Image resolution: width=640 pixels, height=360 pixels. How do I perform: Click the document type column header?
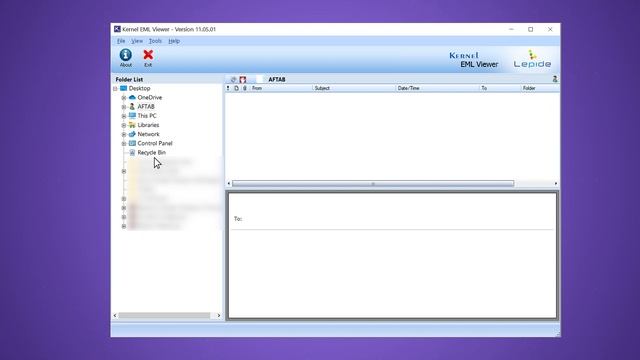(x=236, y=88)
